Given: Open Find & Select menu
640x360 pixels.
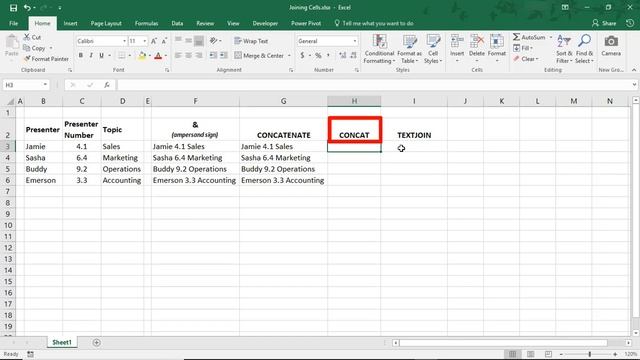Looking at the screenshot, I should [584, 49].
